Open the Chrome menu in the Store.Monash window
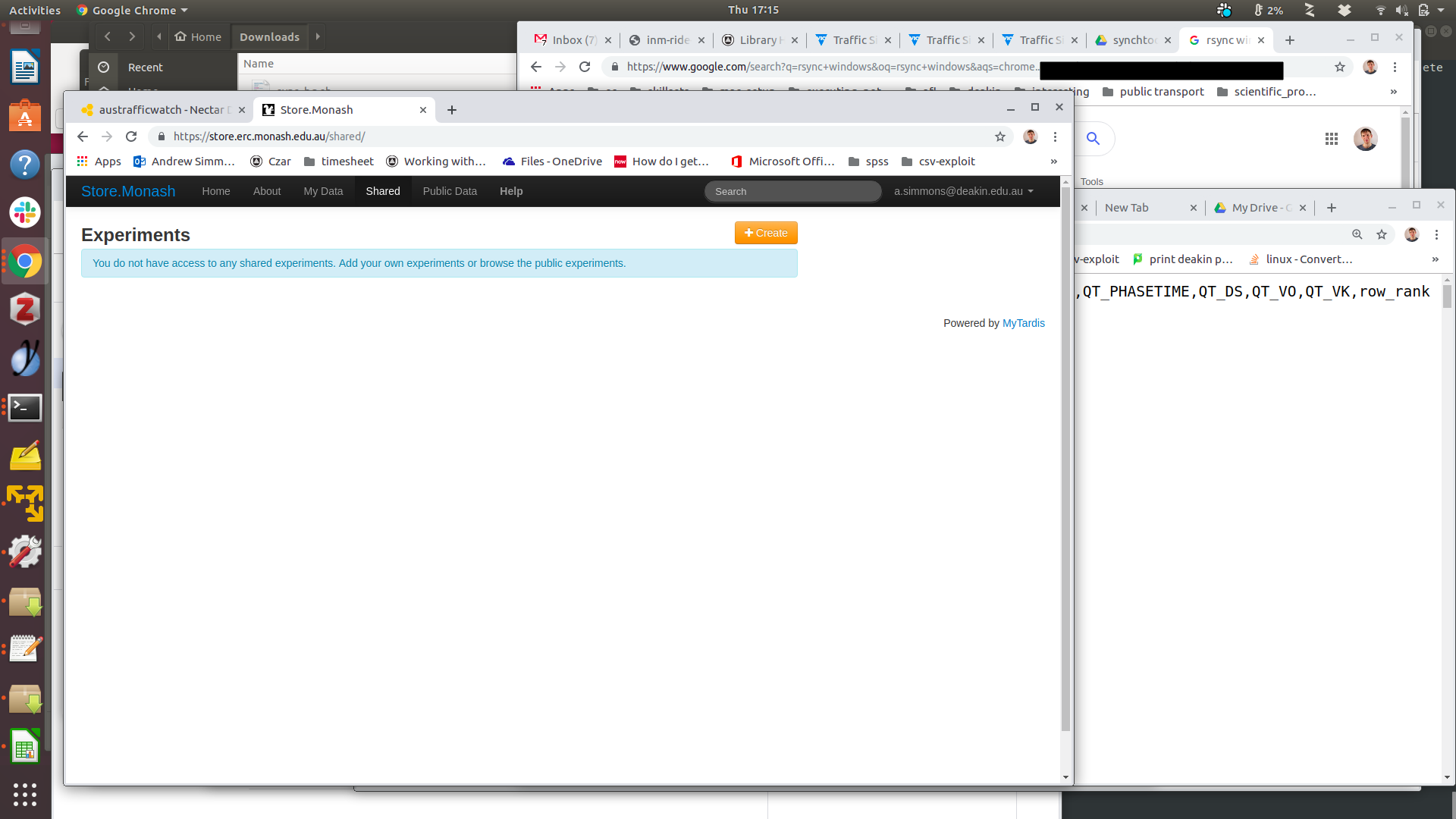Viewport: 1456px width, 819px height. pos(1055,136)
